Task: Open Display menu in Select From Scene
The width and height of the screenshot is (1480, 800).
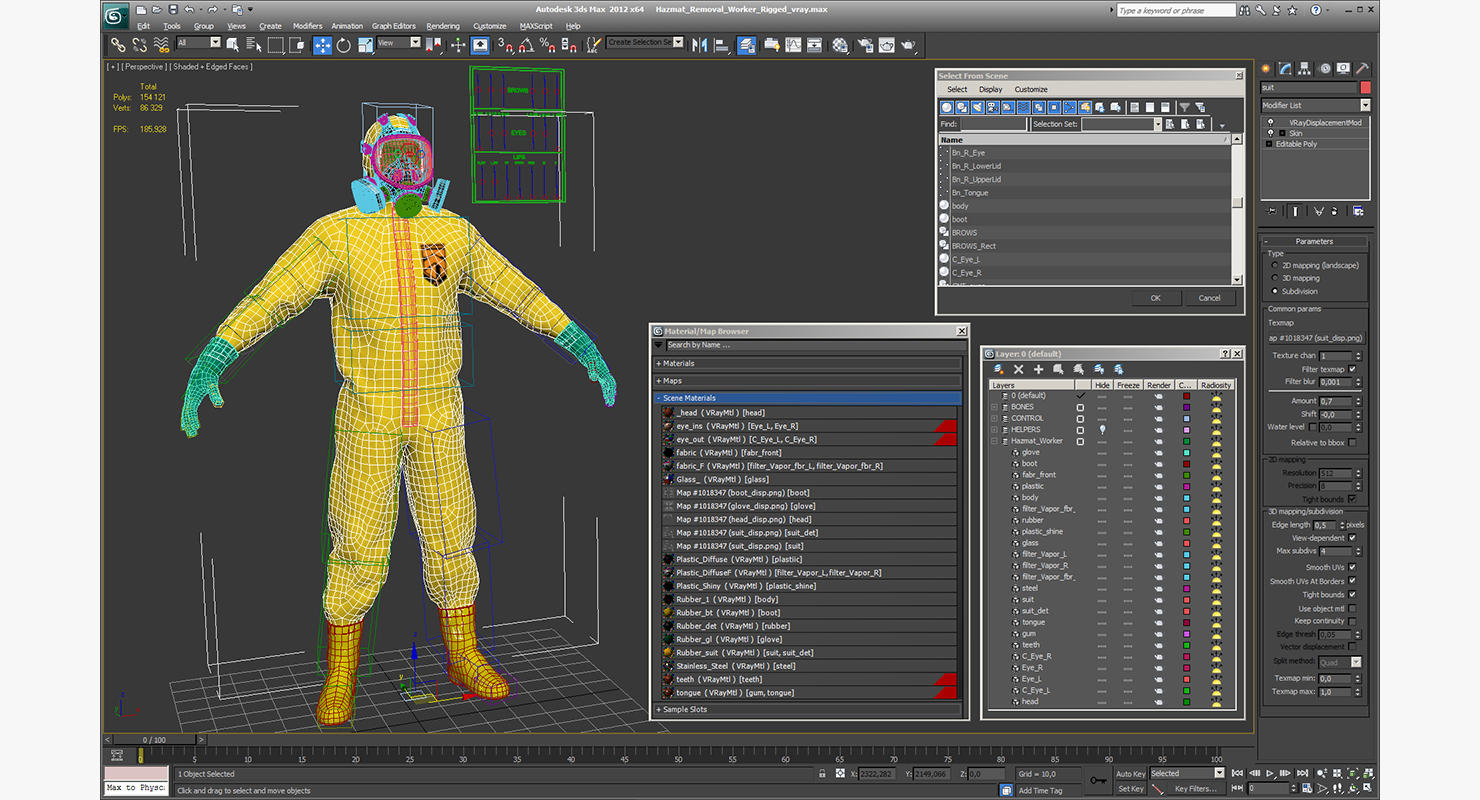Action: [x=990, y=89]
